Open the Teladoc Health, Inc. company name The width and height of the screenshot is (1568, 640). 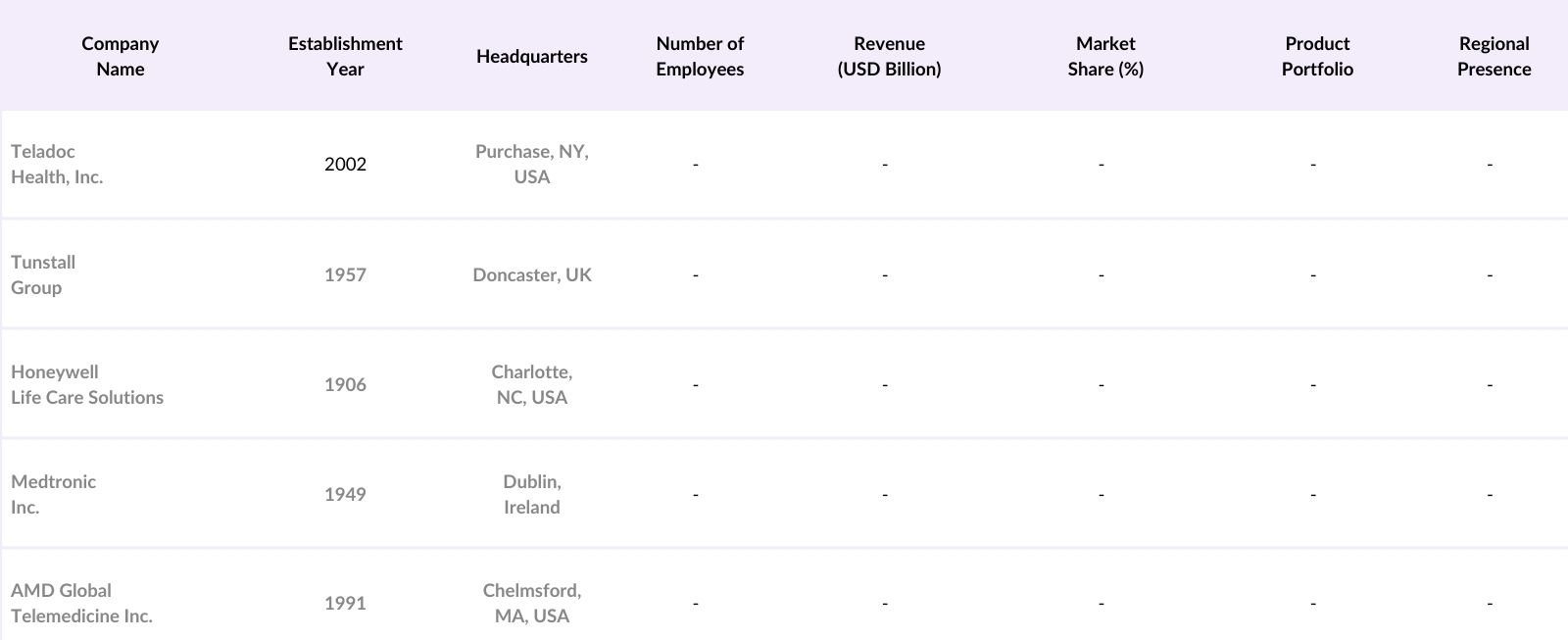[x=57, y=164]
